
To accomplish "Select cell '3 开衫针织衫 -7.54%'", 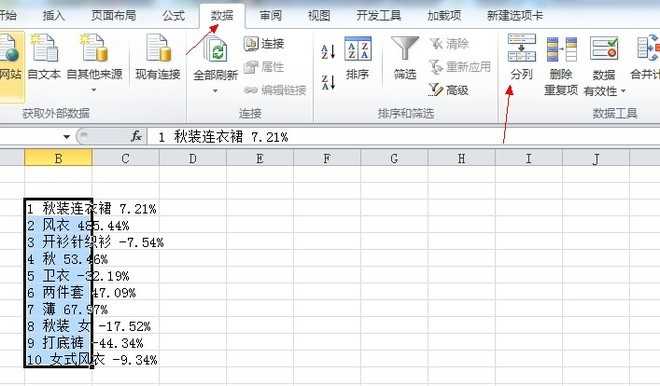I will click(58, 242).
